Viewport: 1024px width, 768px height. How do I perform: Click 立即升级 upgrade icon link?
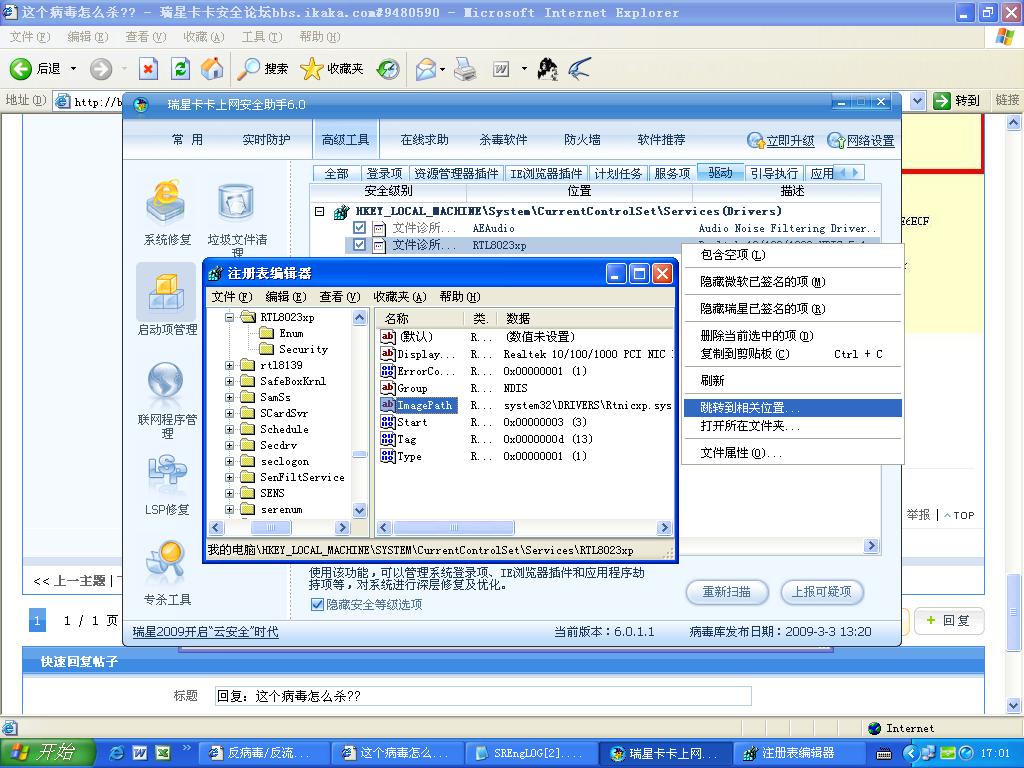coord(781,140)
